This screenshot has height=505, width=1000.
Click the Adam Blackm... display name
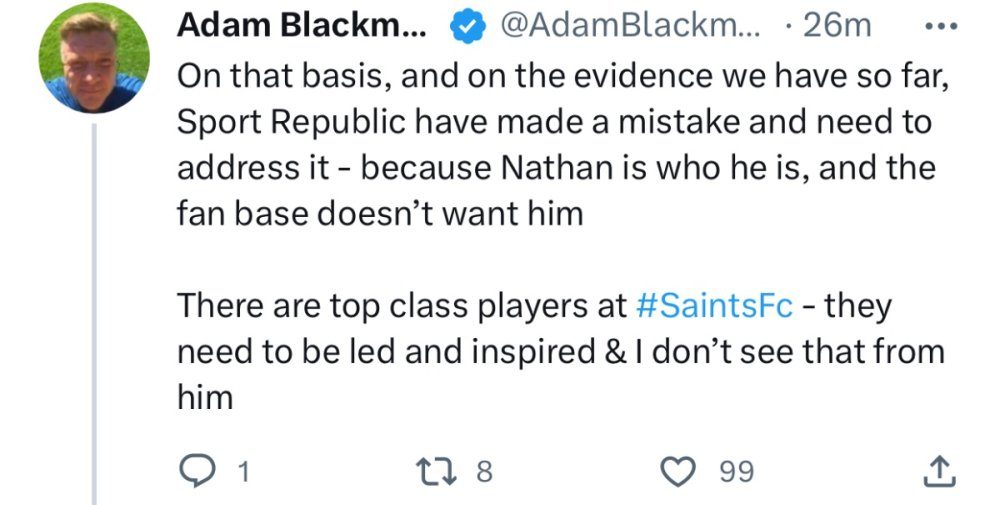pos(302,27)
